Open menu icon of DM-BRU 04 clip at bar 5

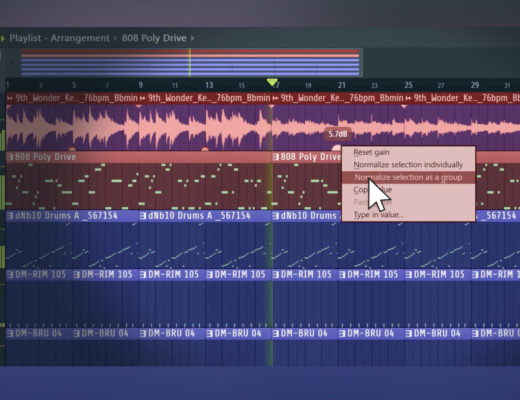coord(77,333)
